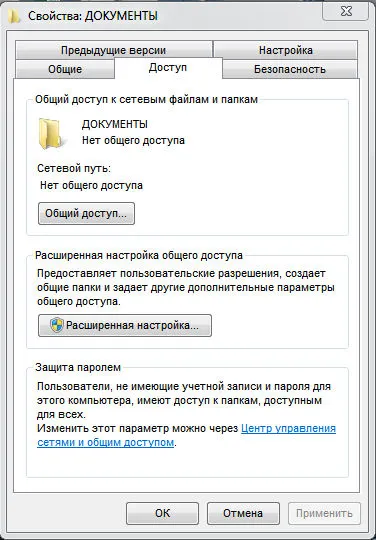Viewport: 376px width, 540px height.
Task: Click the Сетевой путь label
Action: [74, 169]
